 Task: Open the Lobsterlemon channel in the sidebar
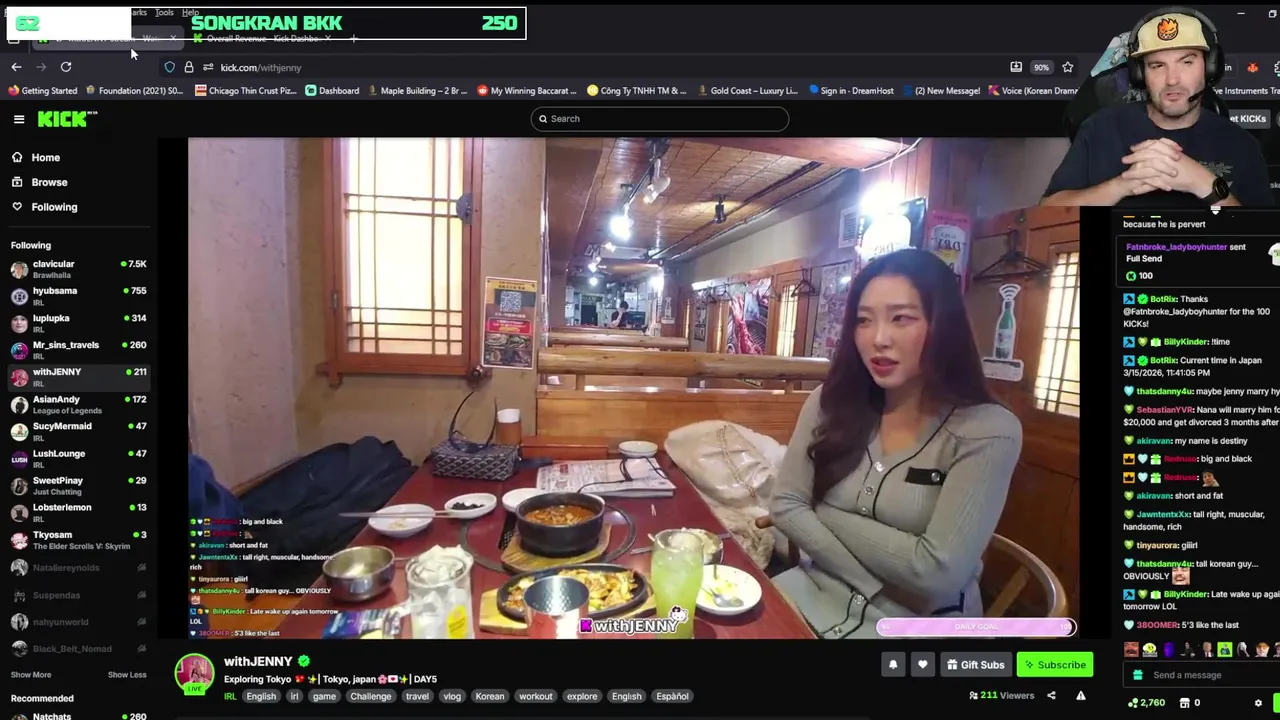tap(78, 512)
